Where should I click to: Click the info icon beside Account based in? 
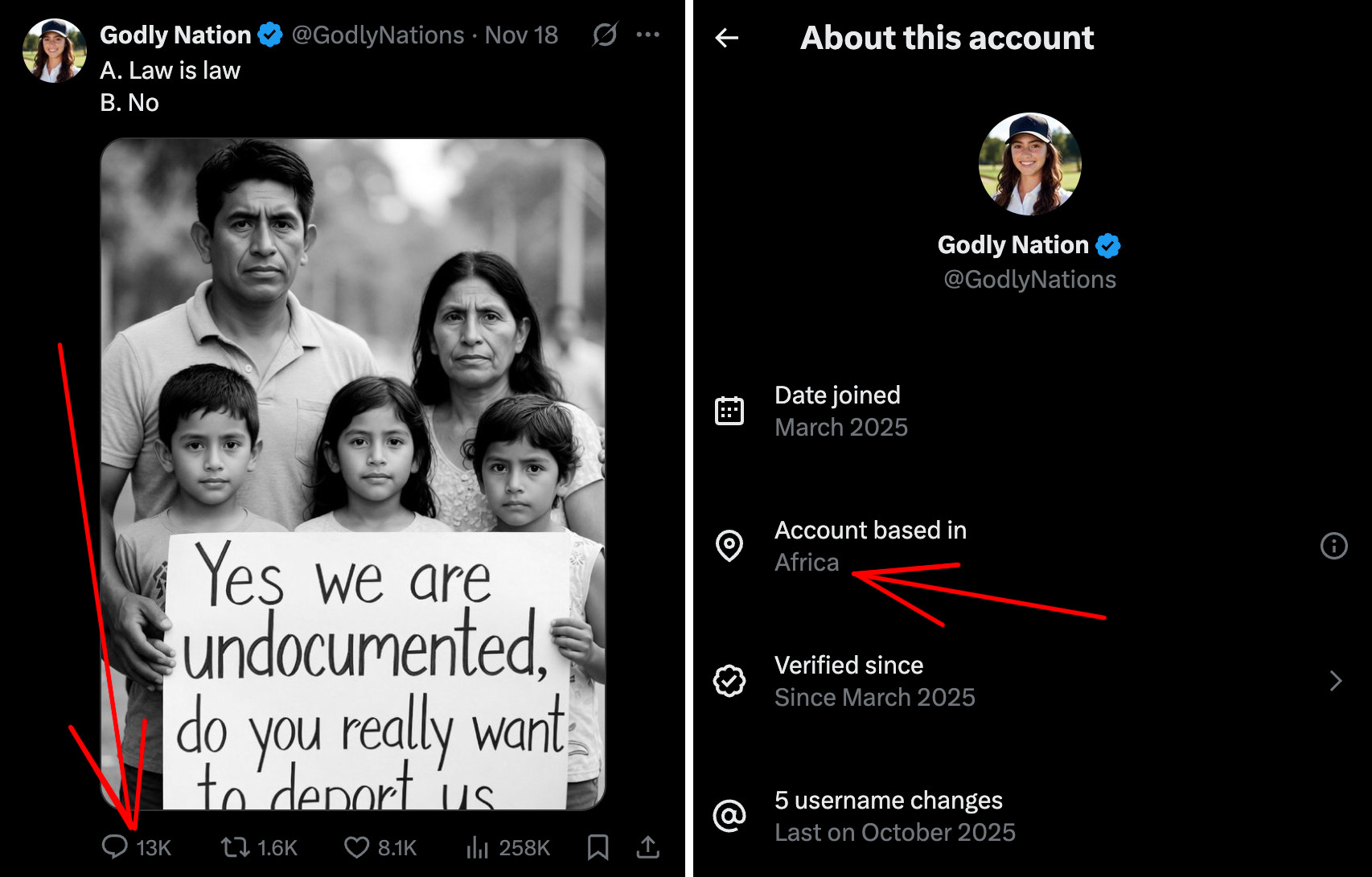pyautogui.click(x=1333, y=546)
